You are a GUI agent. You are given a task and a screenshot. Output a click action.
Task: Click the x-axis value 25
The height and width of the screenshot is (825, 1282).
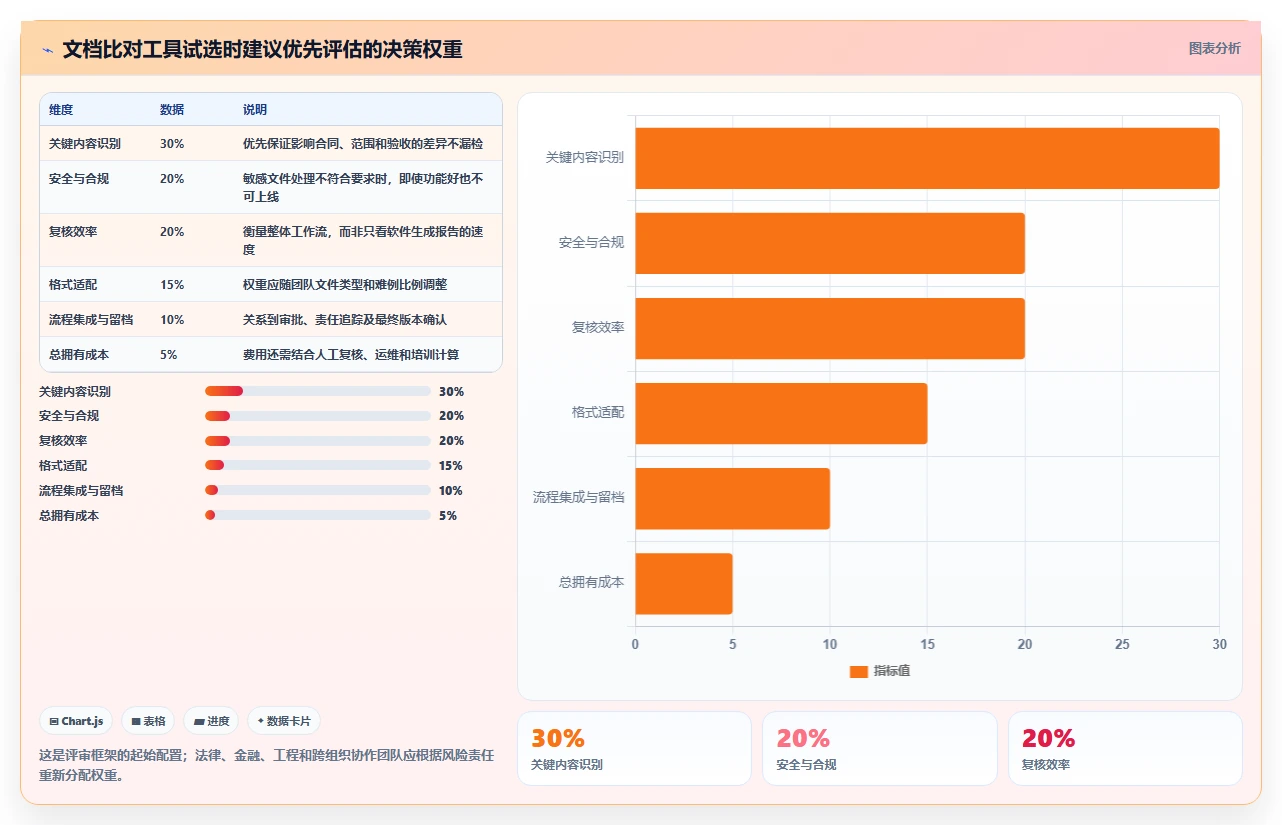coord(1122,644)
